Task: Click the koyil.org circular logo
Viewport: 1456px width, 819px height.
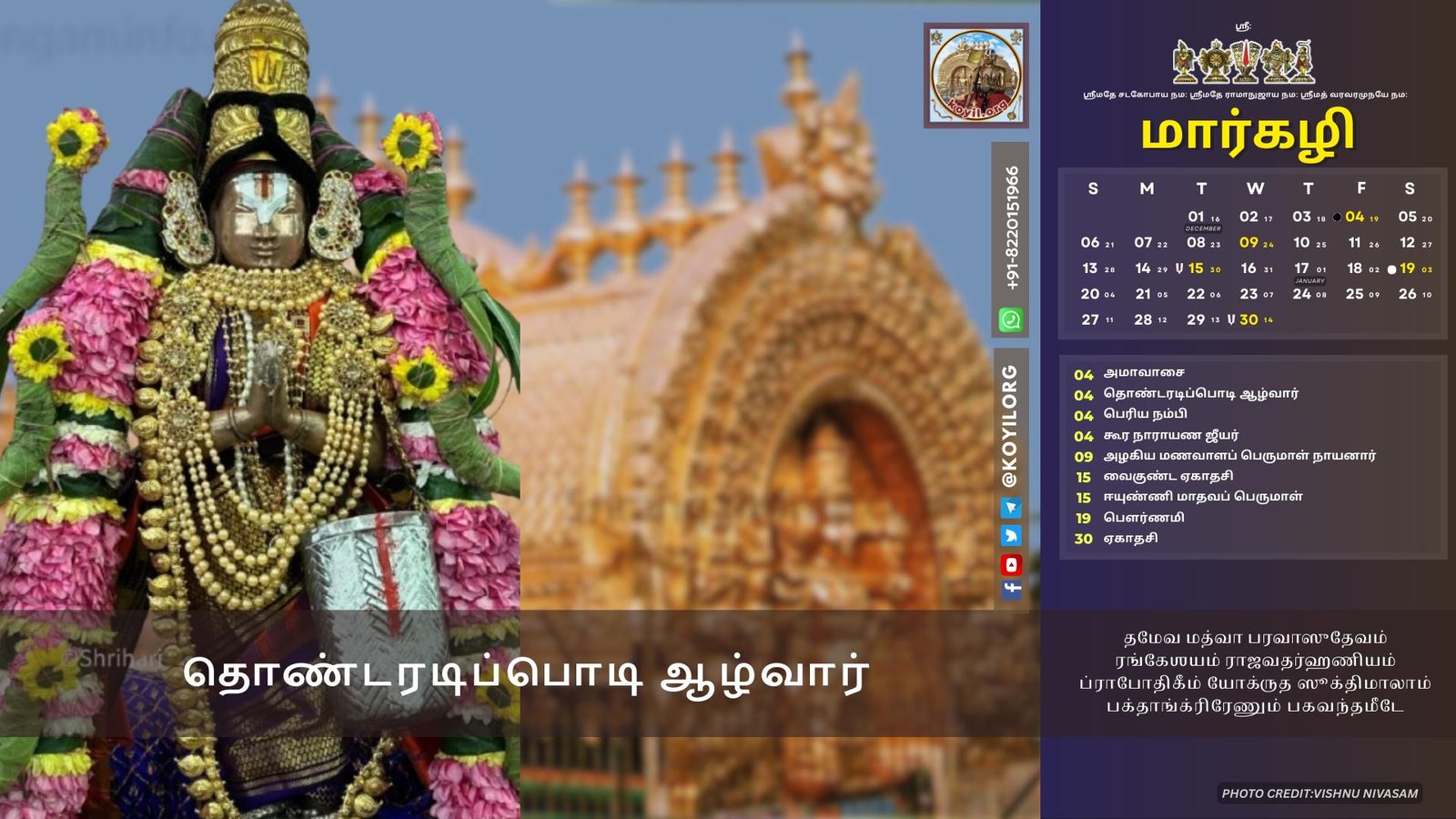Action: [x=976, y=76]
